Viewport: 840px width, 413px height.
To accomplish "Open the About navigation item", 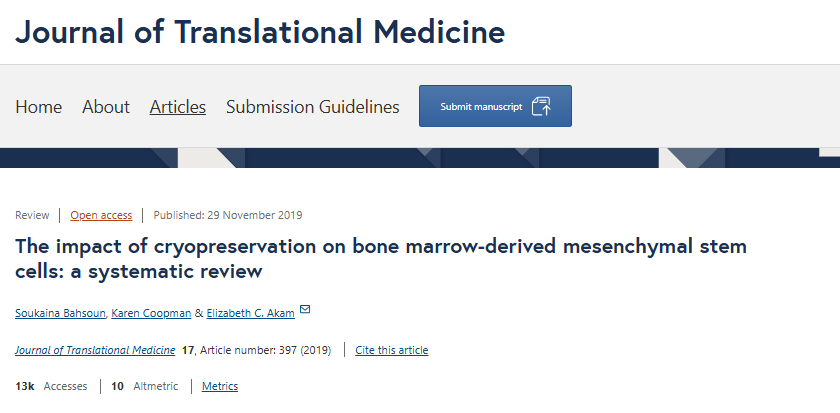I will click(106, 107).
